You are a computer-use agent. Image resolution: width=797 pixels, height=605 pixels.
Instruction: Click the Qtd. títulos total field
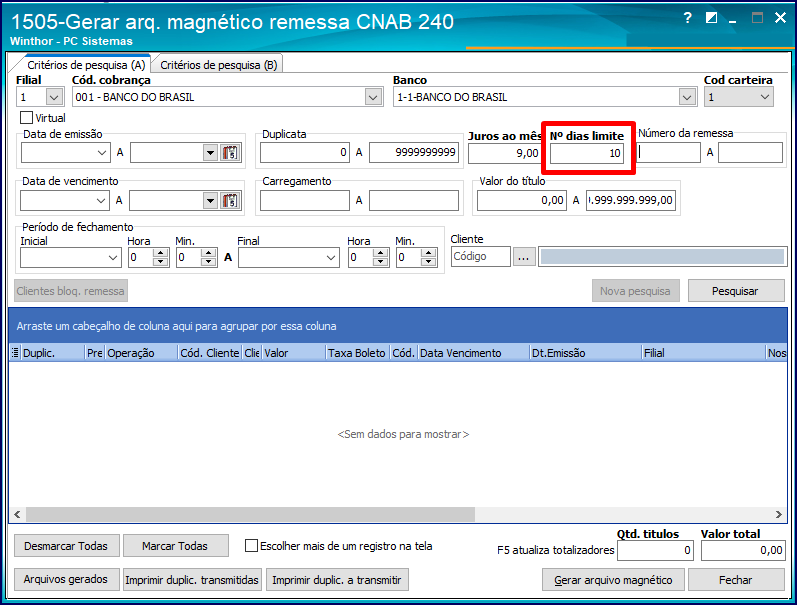click(x=655, y=551)
